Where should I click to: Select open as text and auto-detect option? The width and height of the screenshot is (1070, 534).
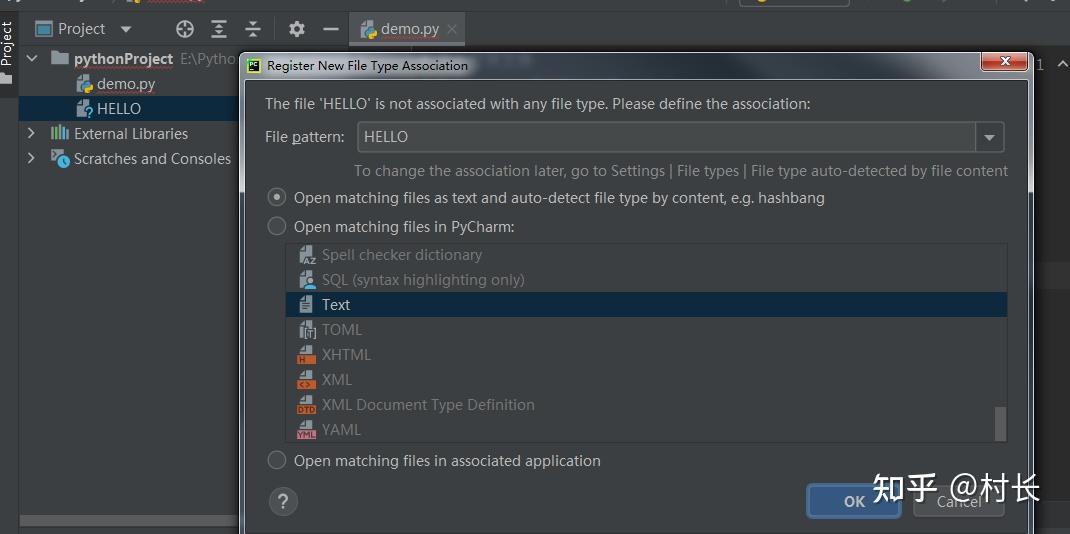coord(277,198)
